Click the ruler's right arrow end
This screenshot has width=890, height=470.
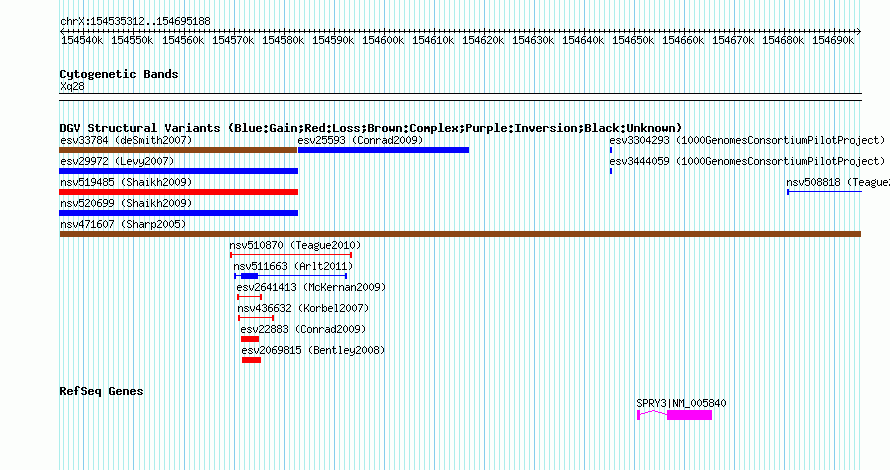859,31
